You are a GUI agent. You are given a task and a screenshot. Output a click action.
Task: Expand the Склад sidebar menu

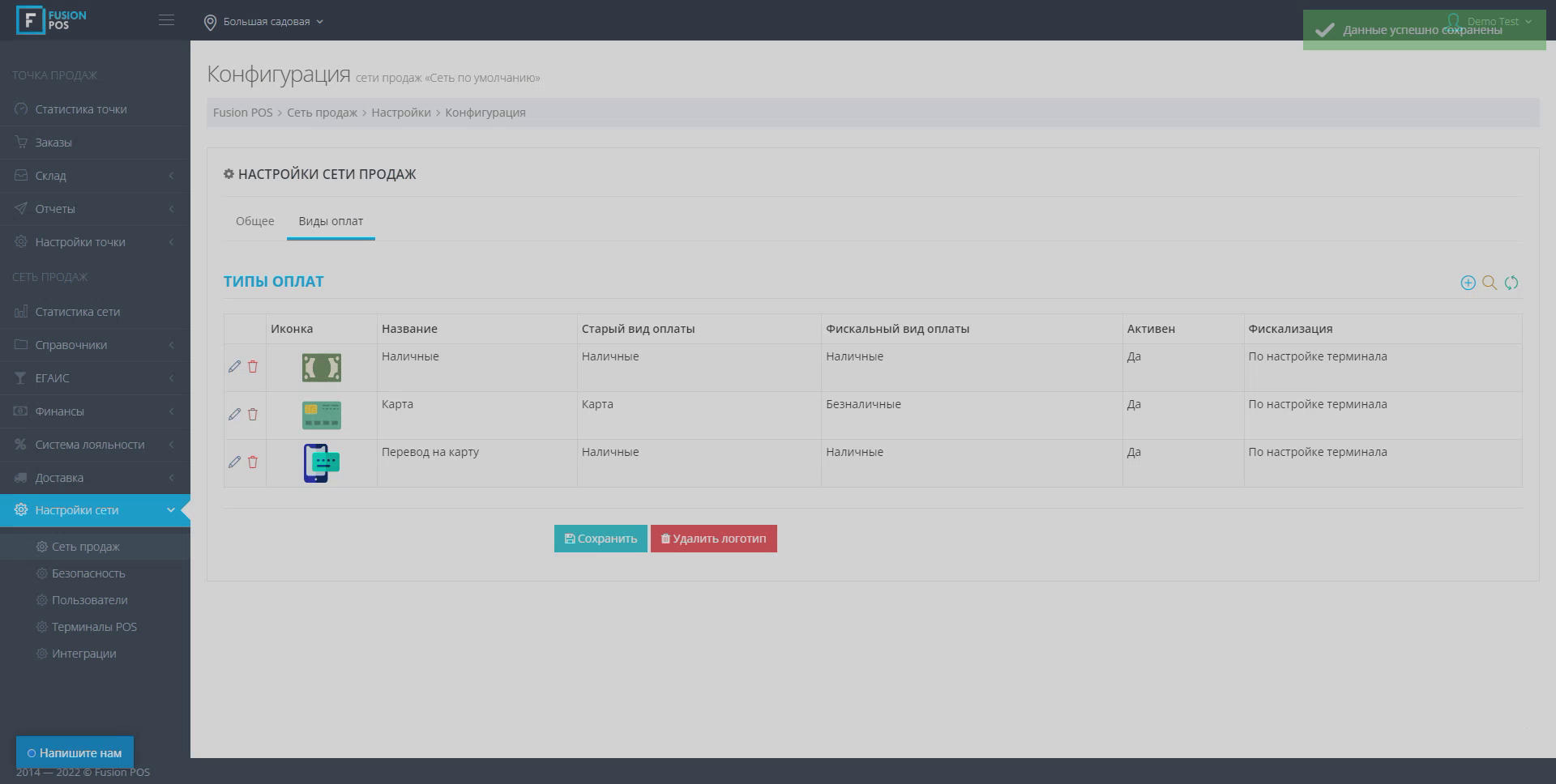(95, 176)
